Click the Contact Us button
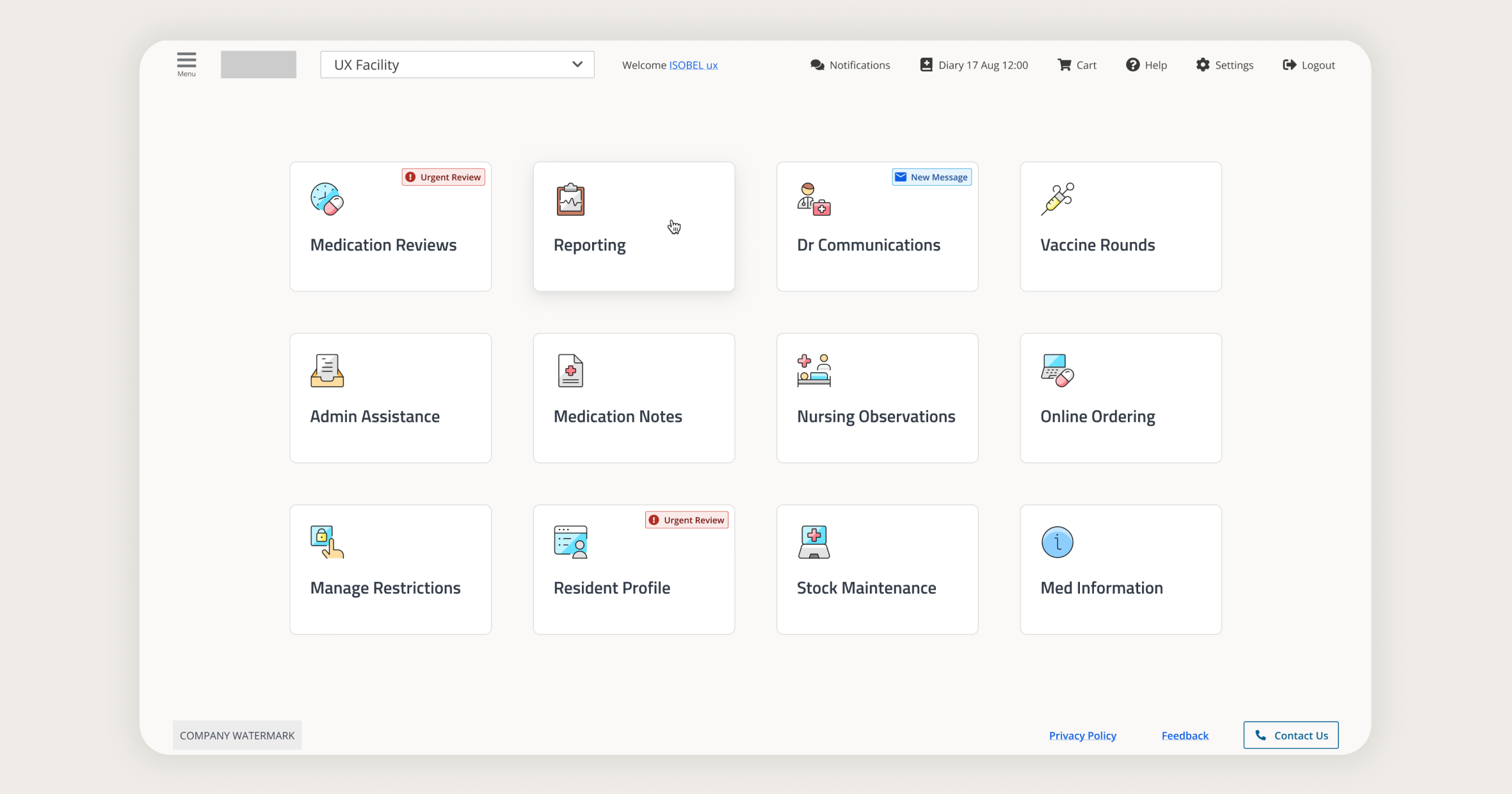Image resolution: width=1512 pixels, height=794 pixels. (x=1291, y=735)
